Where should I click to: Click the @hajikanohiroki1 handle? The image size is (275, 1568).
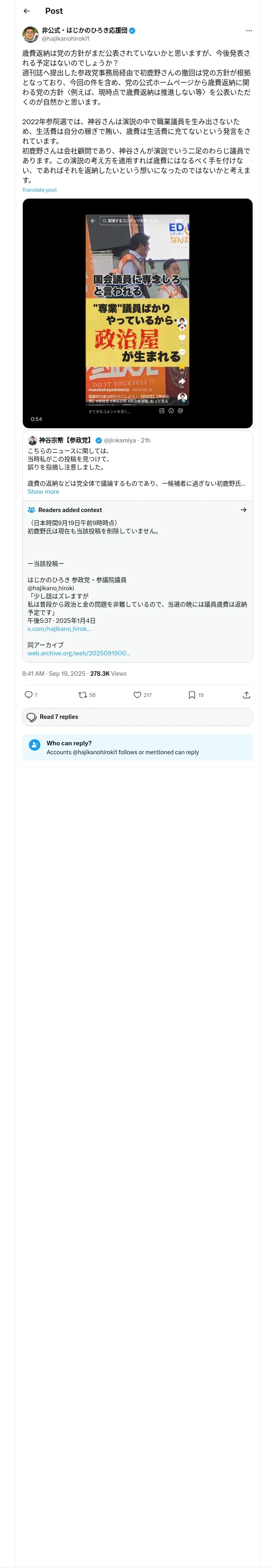(65, 38)
